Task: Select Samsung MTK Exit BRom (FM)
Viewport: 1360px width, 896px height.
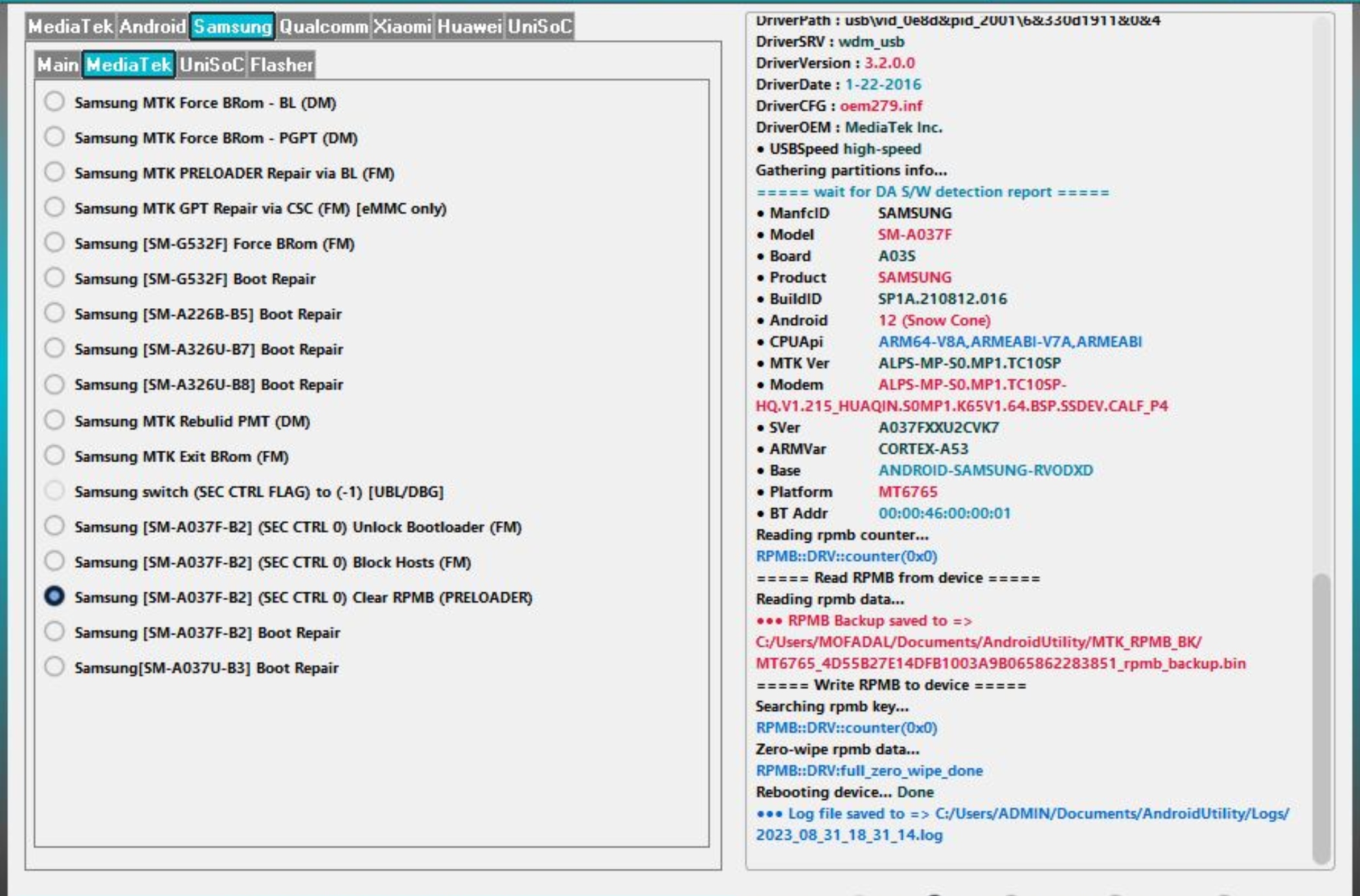Action: point(54,456)
